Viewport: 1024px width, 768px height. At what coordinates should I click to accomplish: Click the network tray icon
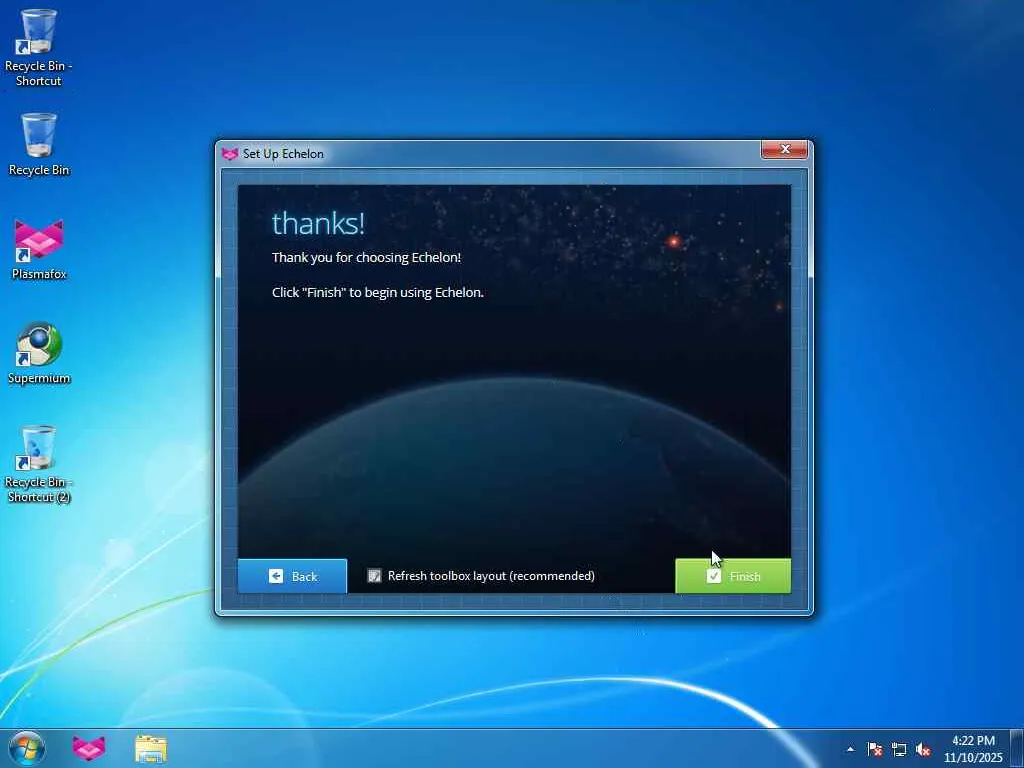[x=899, y=749]
